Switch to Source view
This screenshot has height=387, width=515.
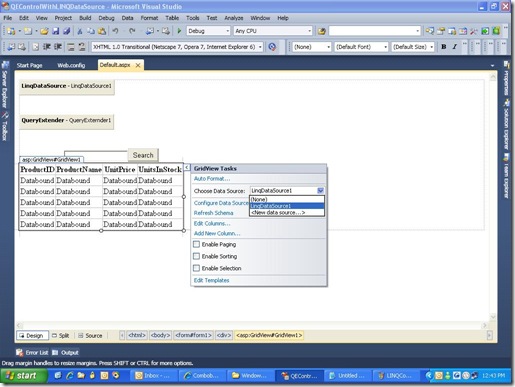pyautogui.click(x=90, y=336)
